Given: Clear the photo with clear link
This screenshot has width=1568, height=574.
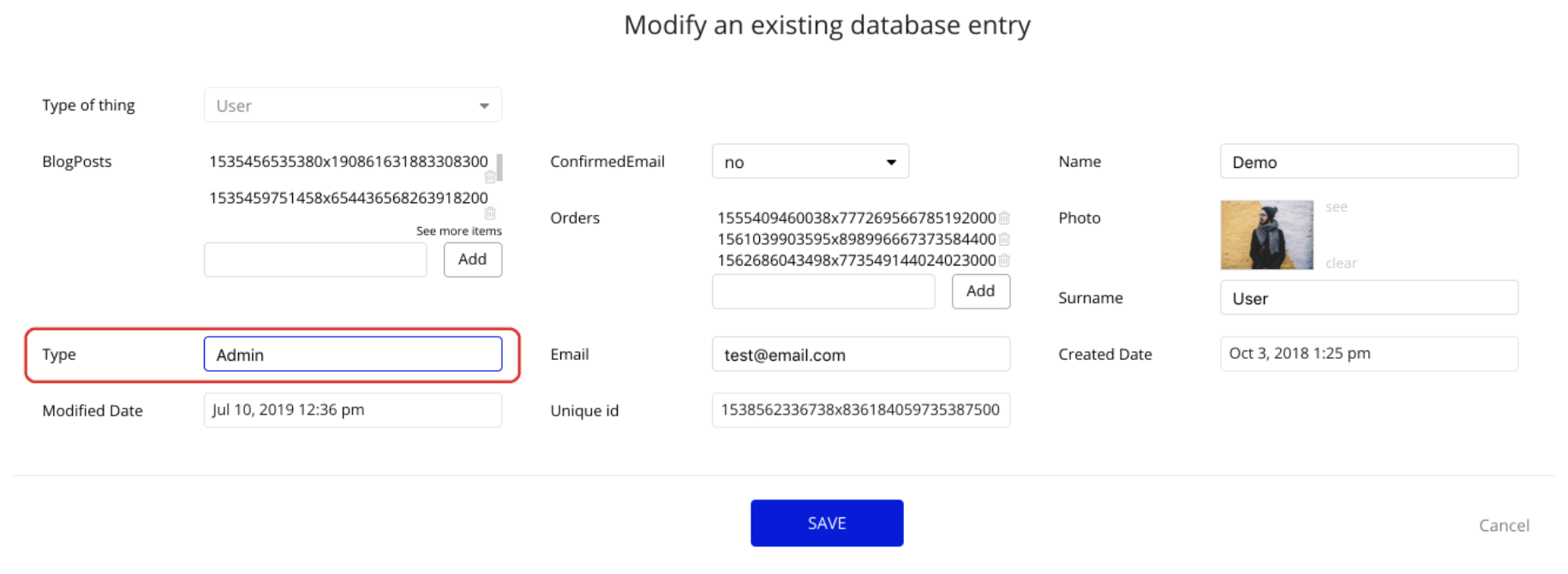Looking at the screenshot, I should coord(1340,263).
